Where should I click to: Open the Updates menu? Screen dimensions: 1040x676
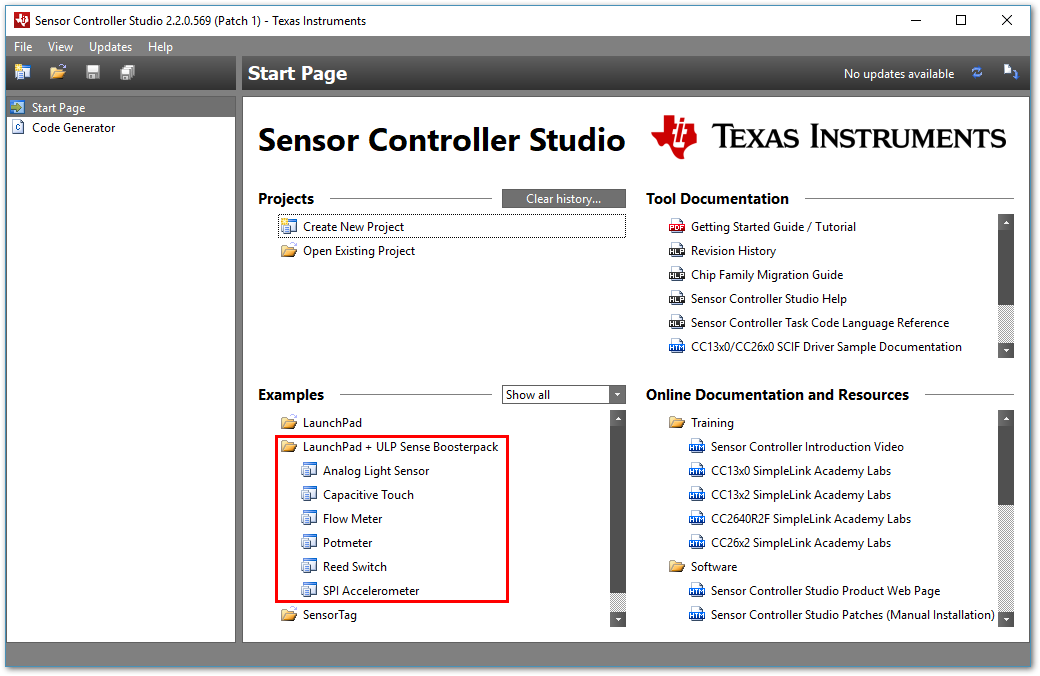(110, 47)
